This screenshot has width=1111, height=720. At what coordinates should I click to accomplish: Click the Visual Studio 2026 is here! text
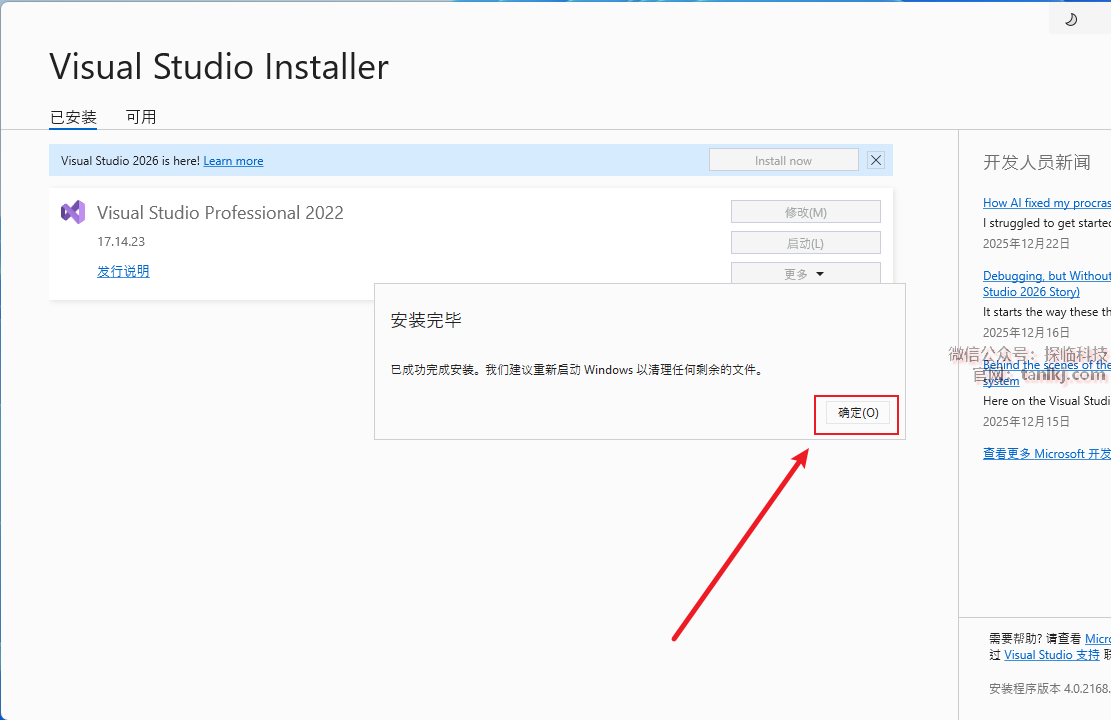coord(130,161)
